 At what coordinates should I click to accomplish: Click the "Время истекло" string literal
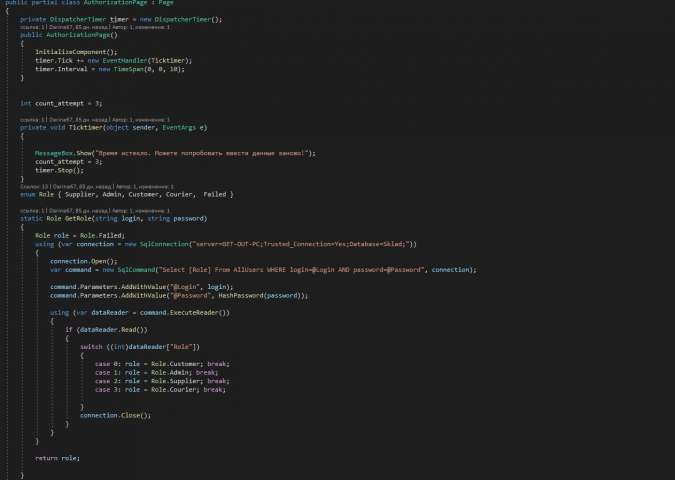pos(202,153)
